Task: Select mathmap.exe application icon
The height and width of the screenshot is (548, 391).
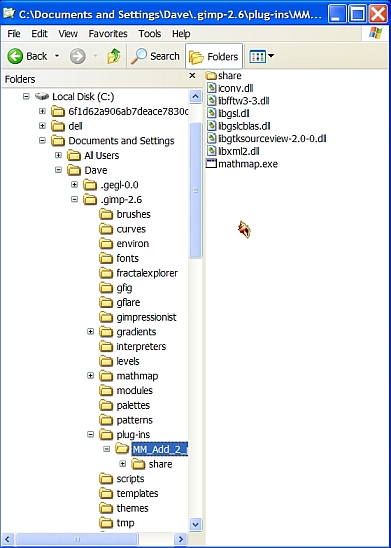Action: (212, 164)
